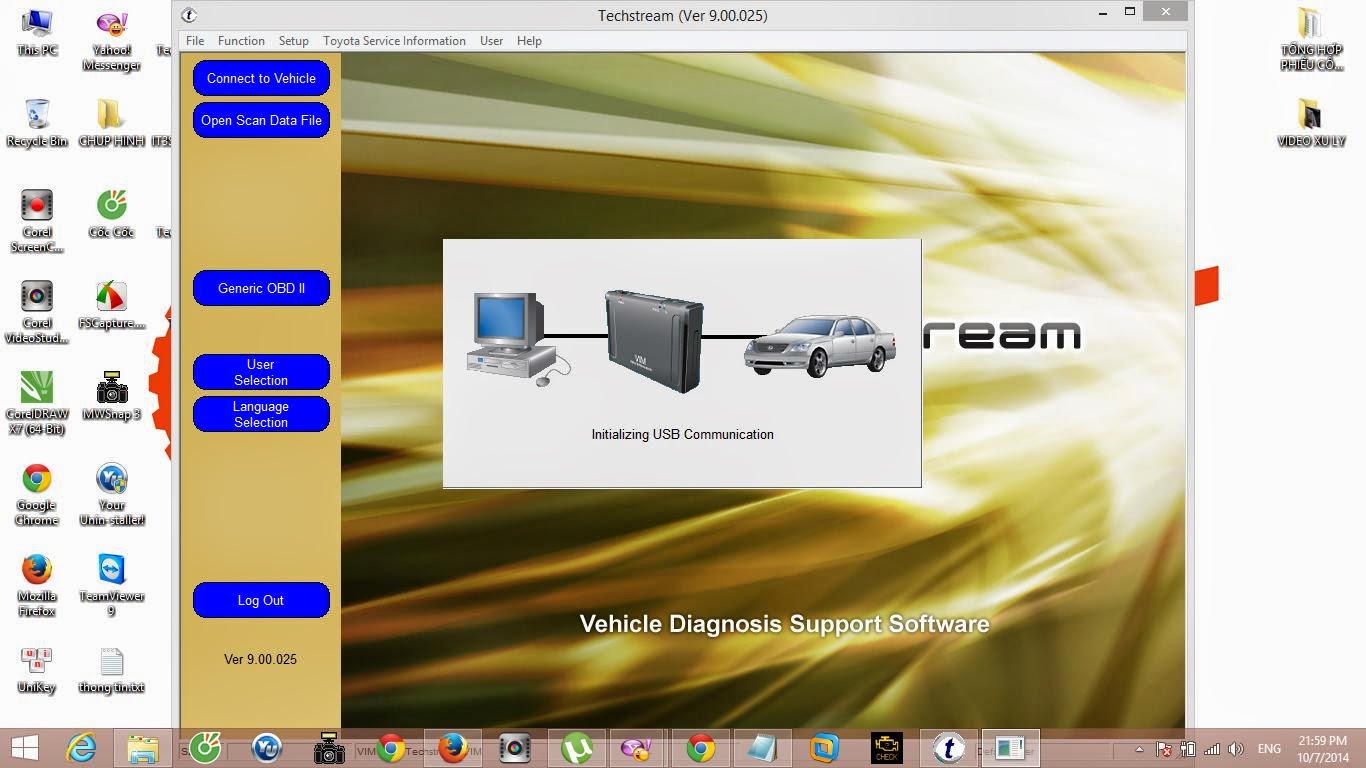Open the taskbar clock showing 21:59 PM
Viewport: 1366px width, 768px height.
tap(1323, 748)
